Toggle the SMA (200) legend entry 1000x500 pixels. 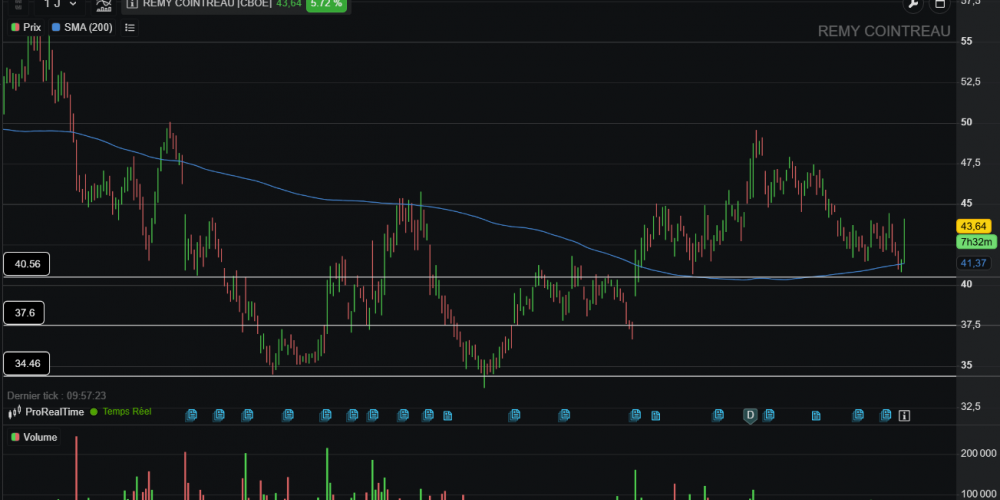[x=82, y=27]
